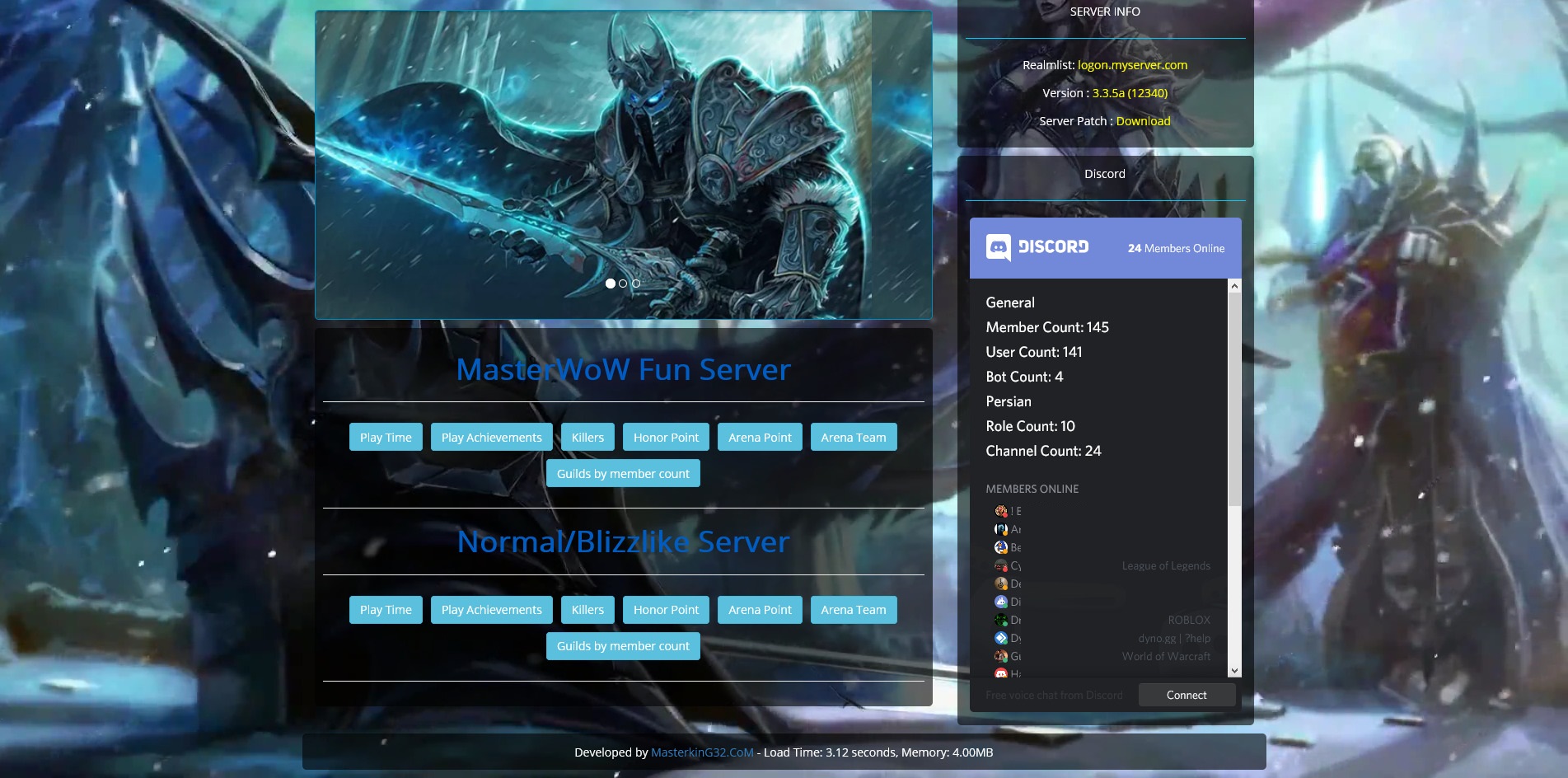Click the Lich King slider image
This screenshot has height=778, width=1568.
(x=624, y=165)
